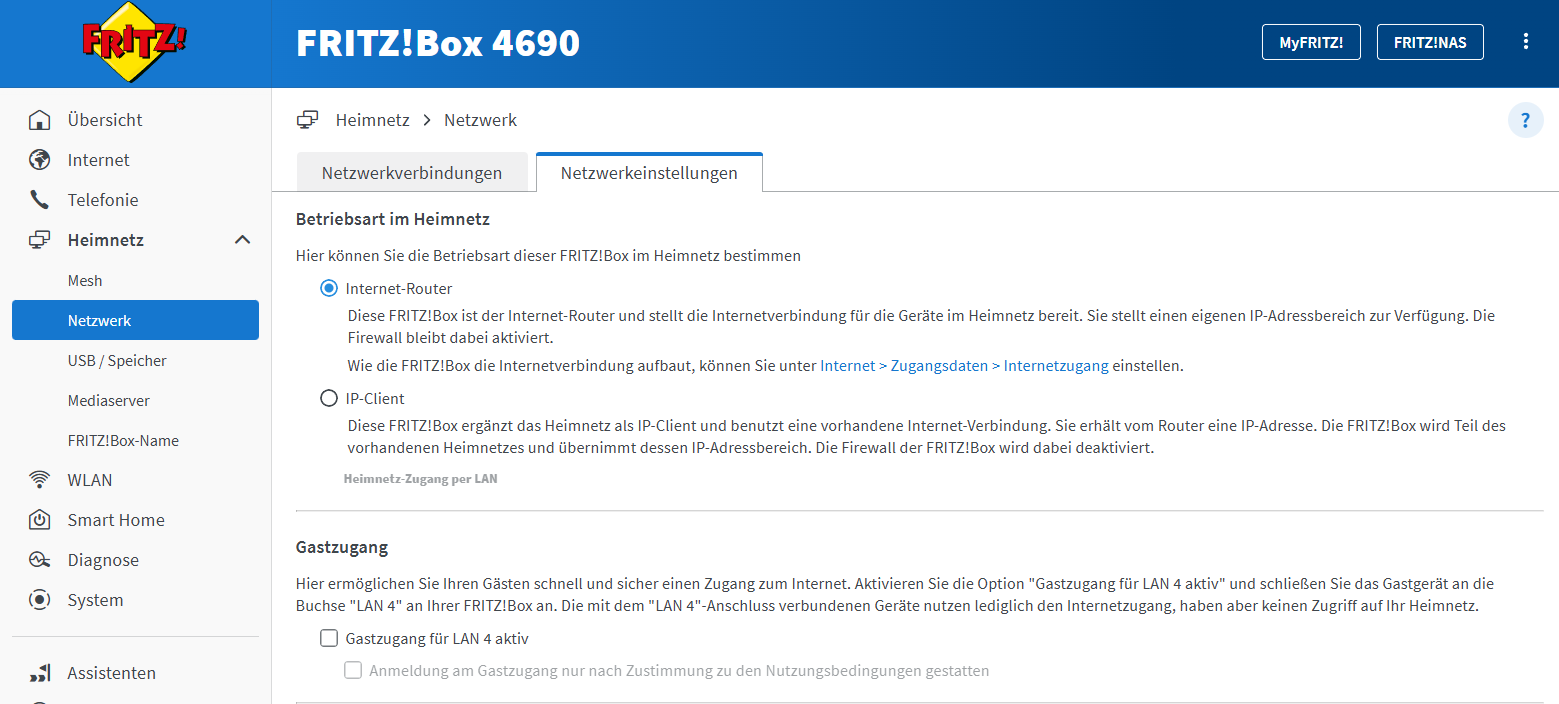Click the FRITZ!Box 4690 title
1559x704 pixels.
(438, 43)
